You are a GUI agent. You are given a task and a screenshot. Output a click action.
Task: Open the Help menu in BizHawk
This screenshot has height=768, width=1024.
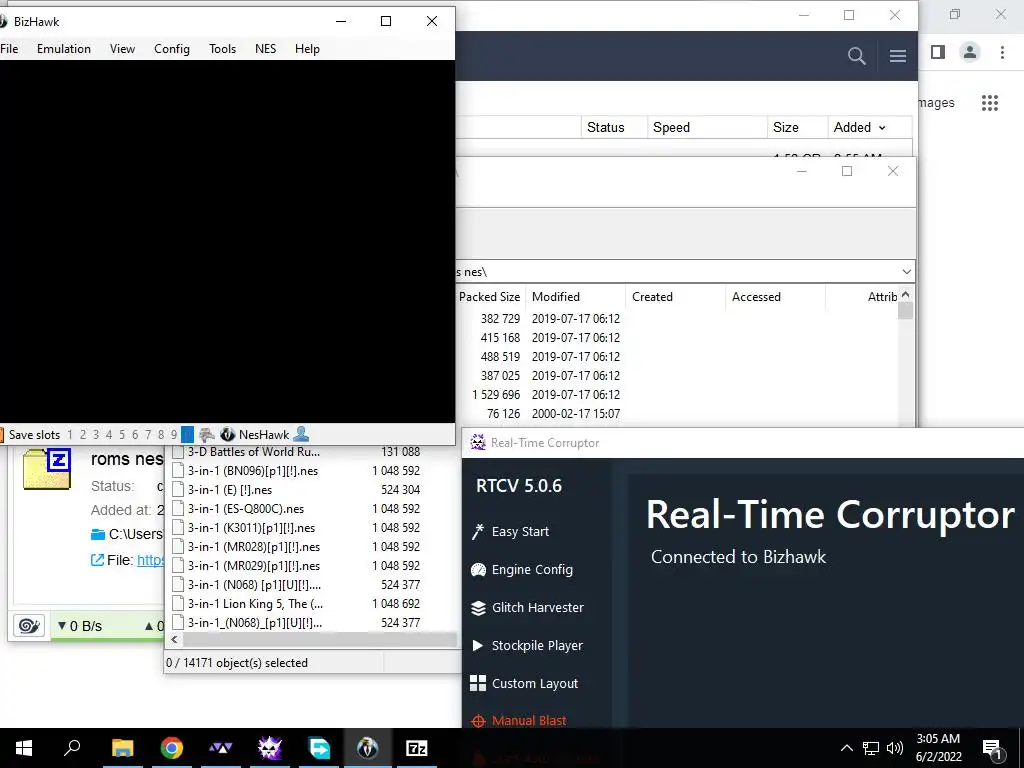pos(307,49)
